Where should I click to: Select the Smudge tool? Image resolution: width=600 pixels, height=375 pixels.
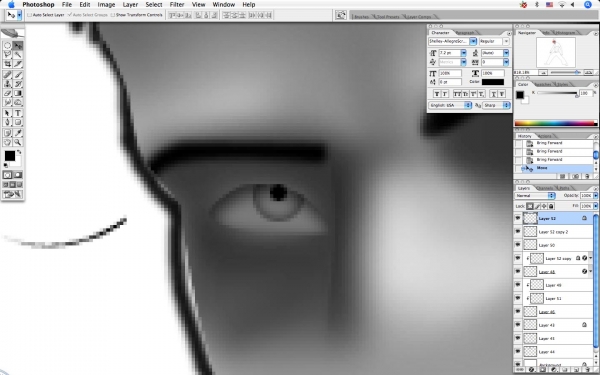(7, 102)
